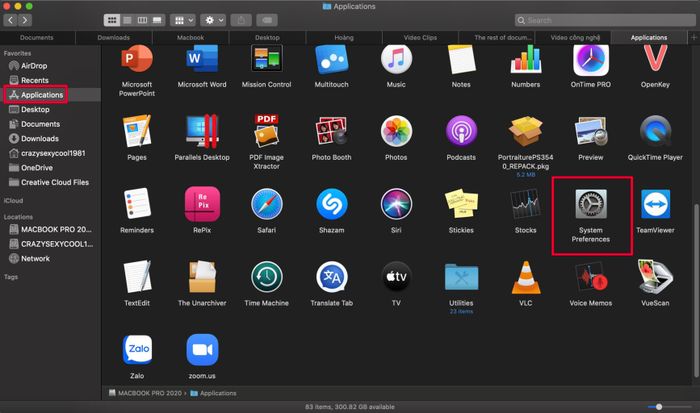Select the Translate Tab app icon
This screenshot has height=413, width=700.
pos(331,277)
